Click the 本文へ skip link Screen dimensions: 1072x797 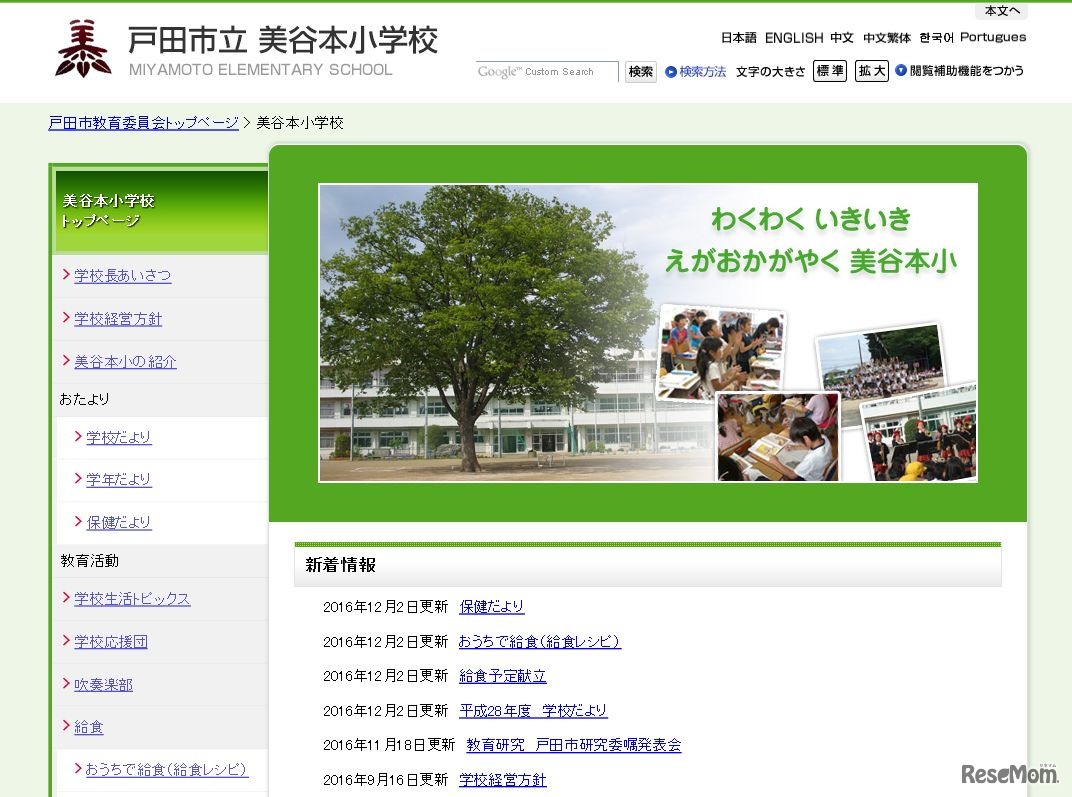[1000, 11]
